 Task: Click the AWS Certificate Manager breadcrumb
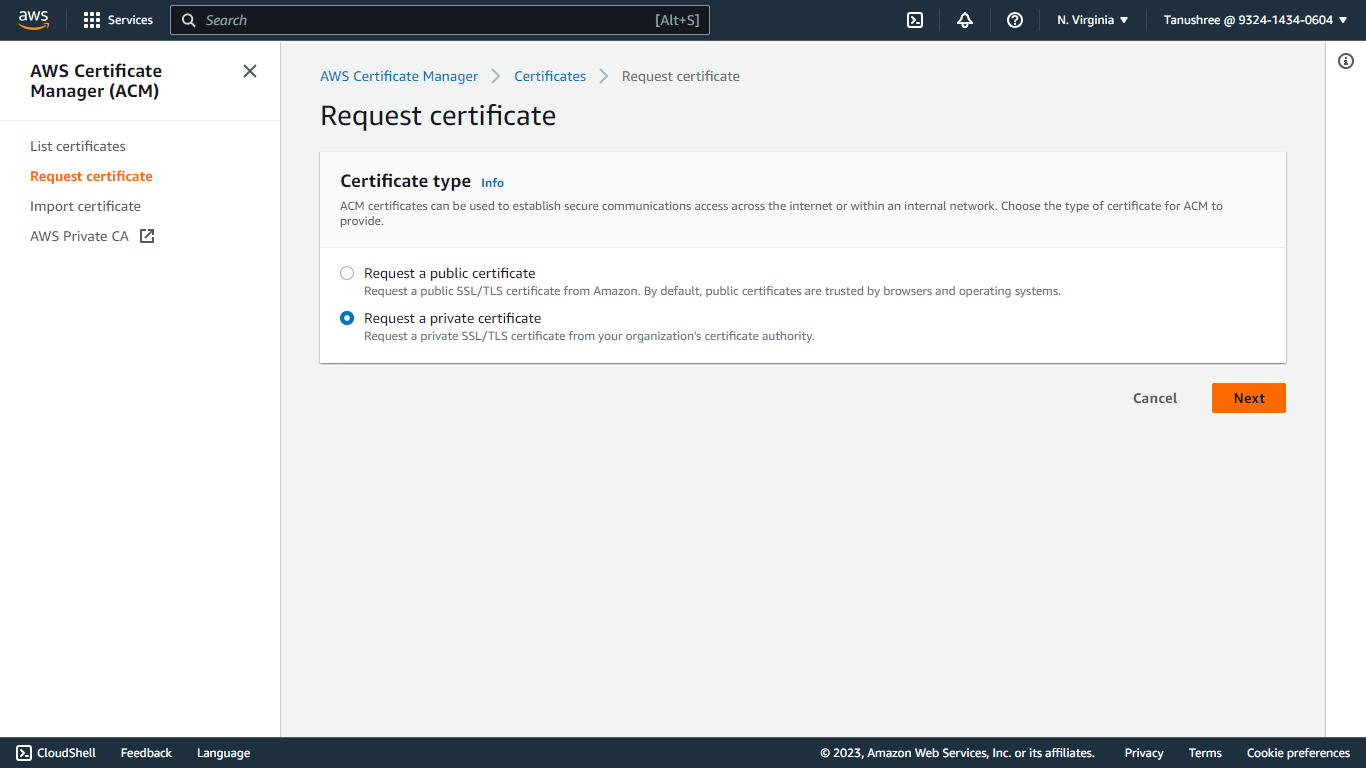[399, 76]
